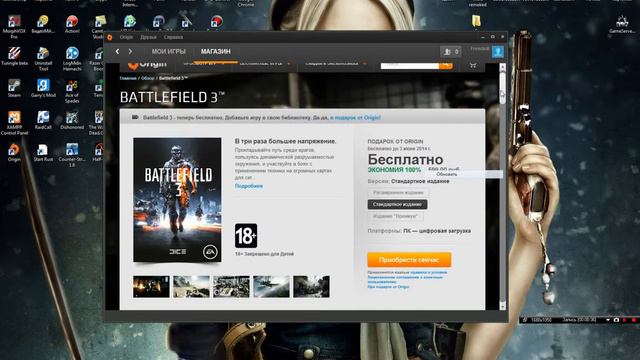Open the Action! desktop shortcut
Screen dimensions: 640x360
[72, 24]
